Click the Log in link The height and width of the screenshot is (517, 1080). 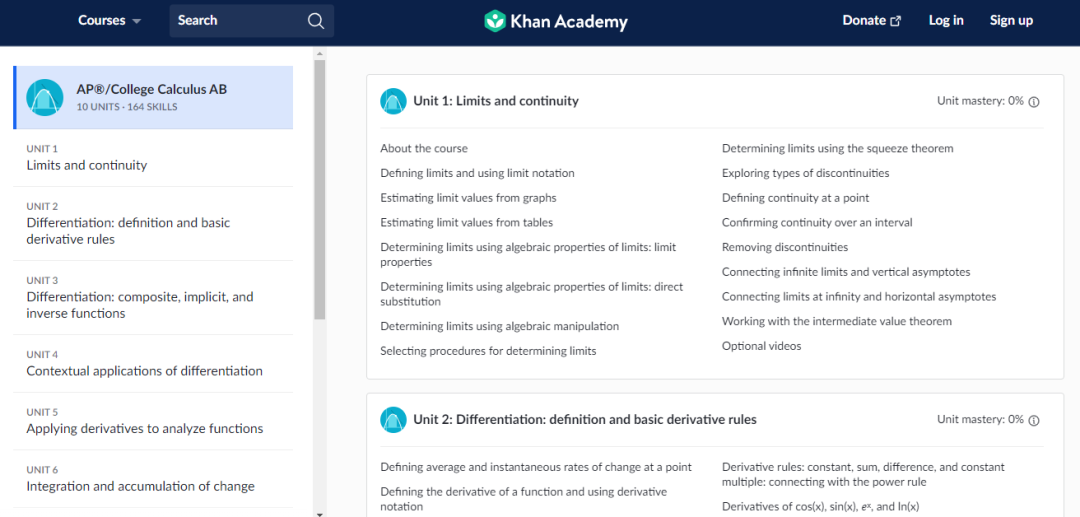point(946,21)
